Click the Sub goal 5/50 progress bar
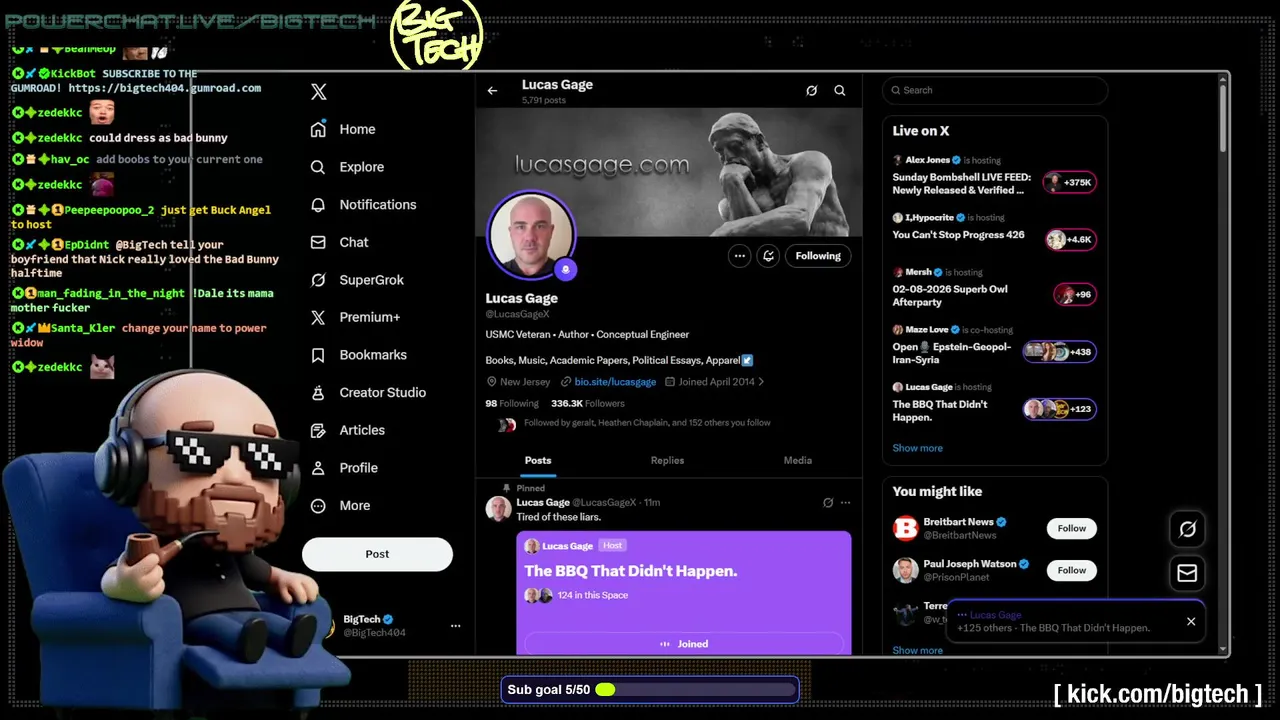1280x720 pixels. pyautogui.click(x=650, y=690)
